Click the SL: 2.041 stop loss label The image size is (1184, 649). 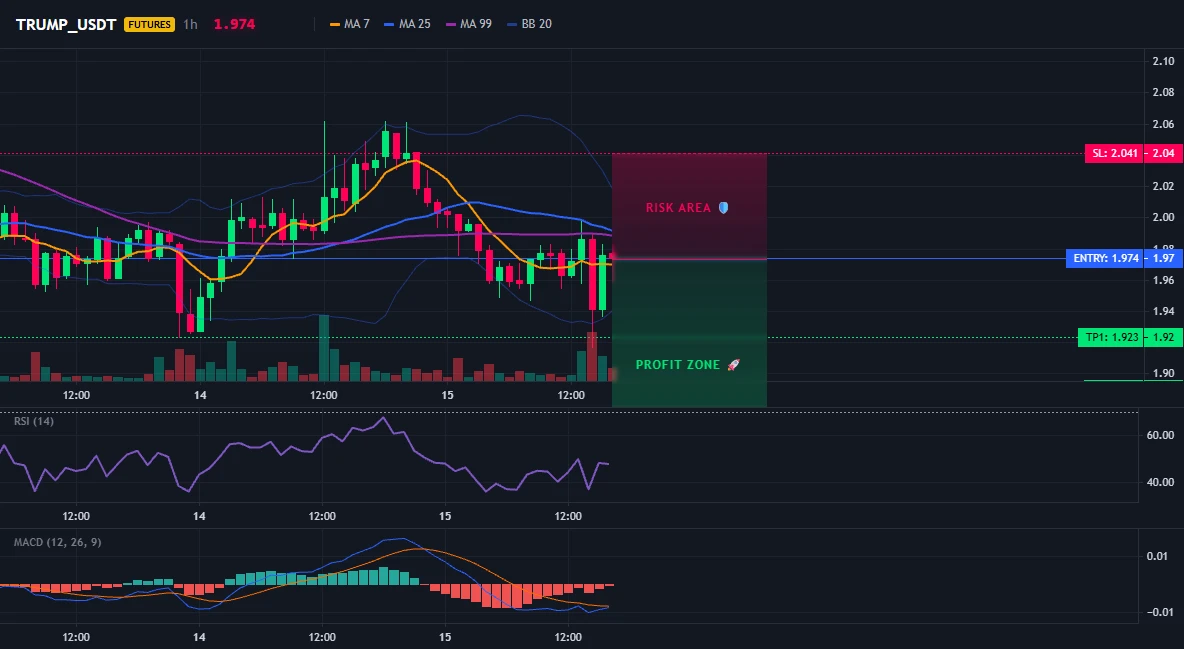coord(1114,153)
